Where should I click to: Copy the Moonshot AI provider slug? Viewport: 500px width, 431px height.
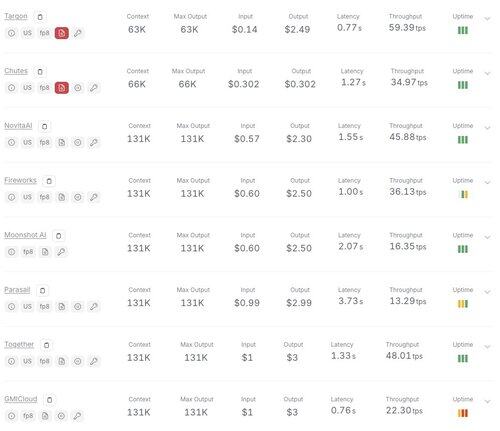[59, 236]
